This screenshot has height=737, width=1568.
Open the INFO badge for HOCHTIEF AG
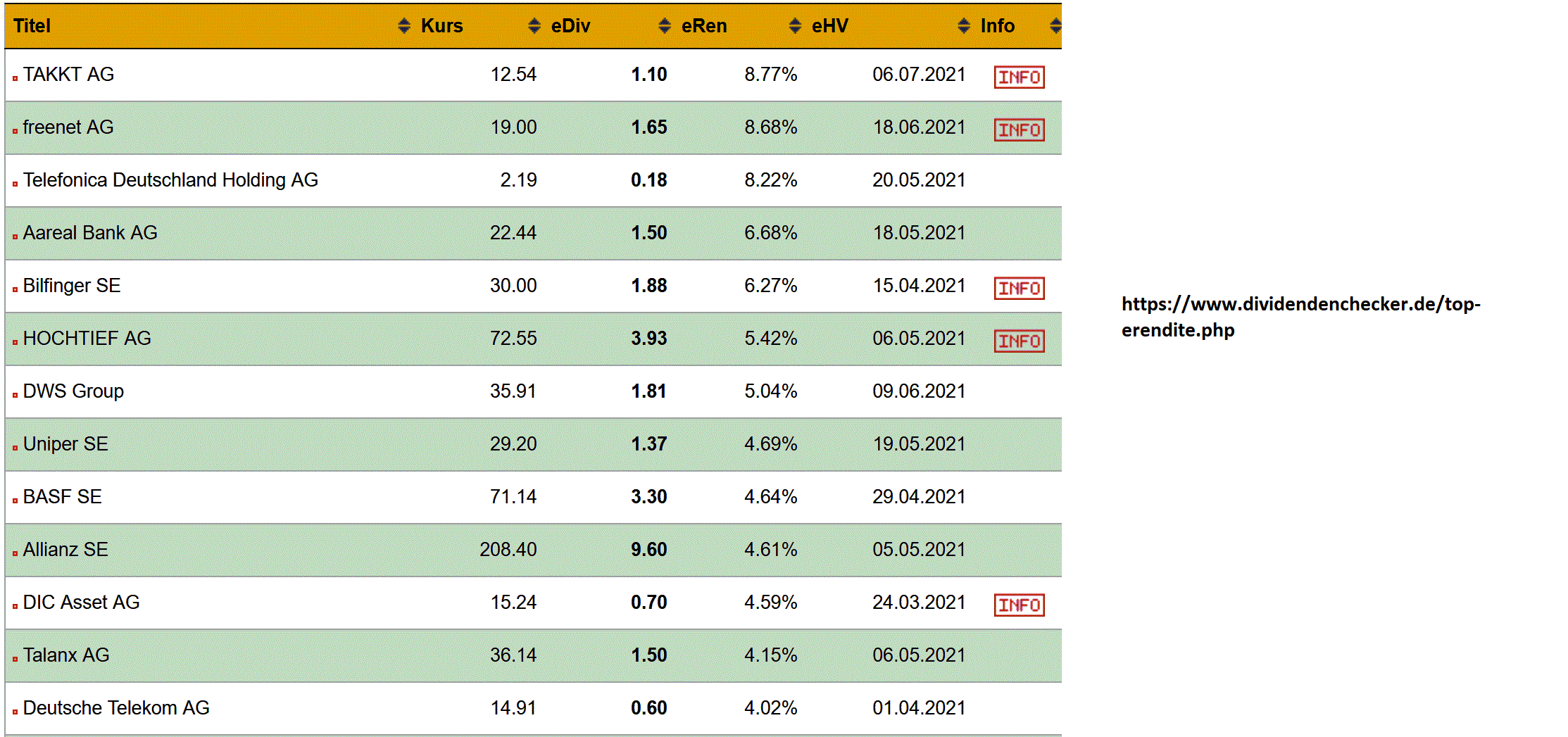tap(1019, 341)
